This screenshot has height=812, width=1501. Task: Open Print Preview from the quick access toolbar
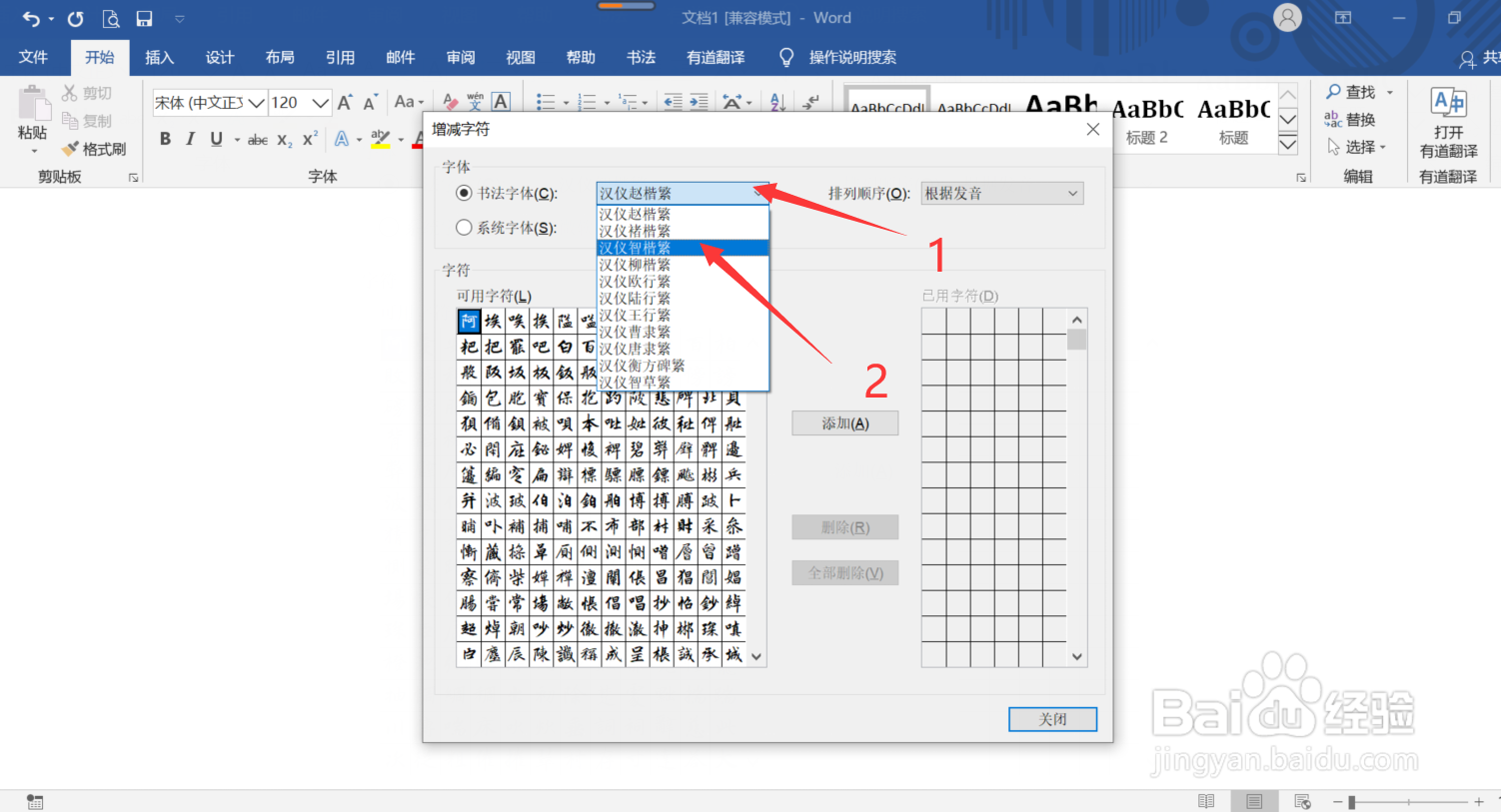coord(111,18)
